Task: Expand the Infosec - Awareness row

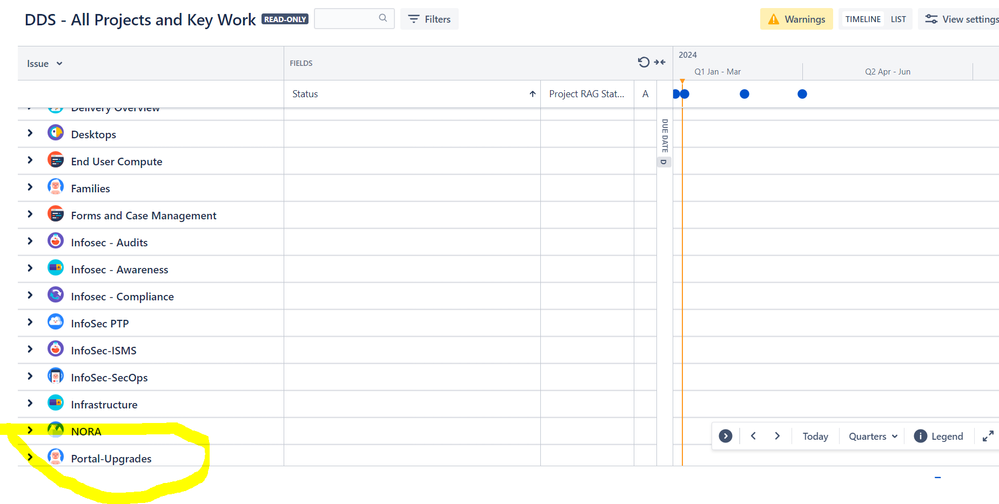Action: 29,268
